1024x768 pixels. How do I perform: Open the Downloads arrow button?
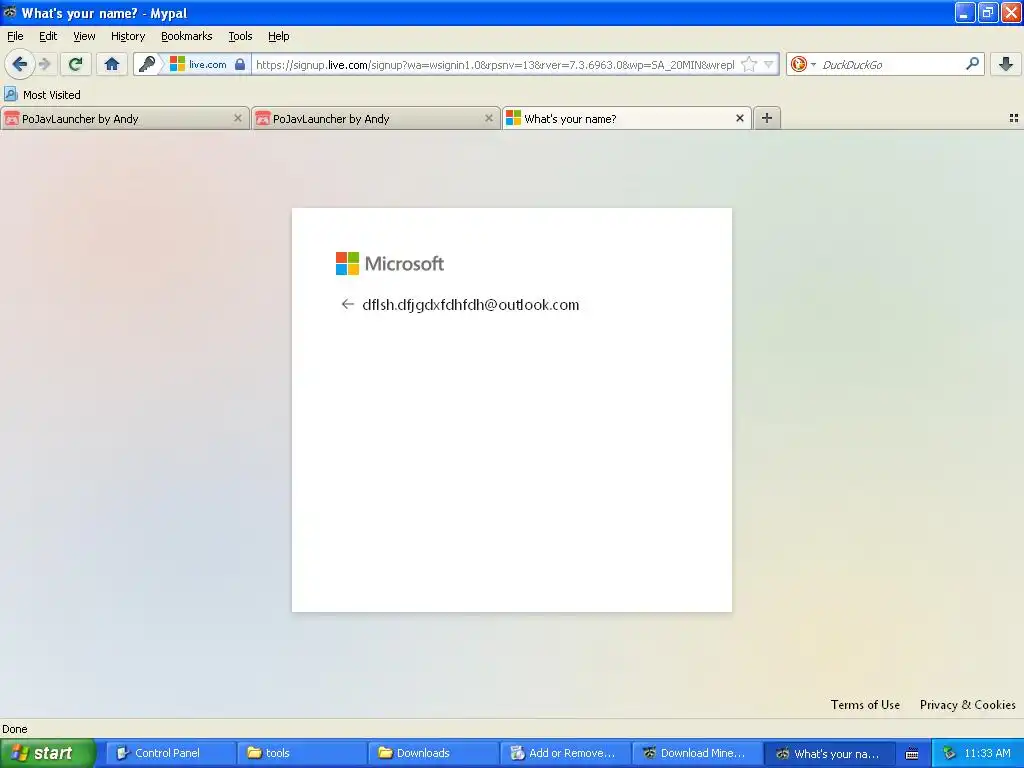coord(1006,64)
